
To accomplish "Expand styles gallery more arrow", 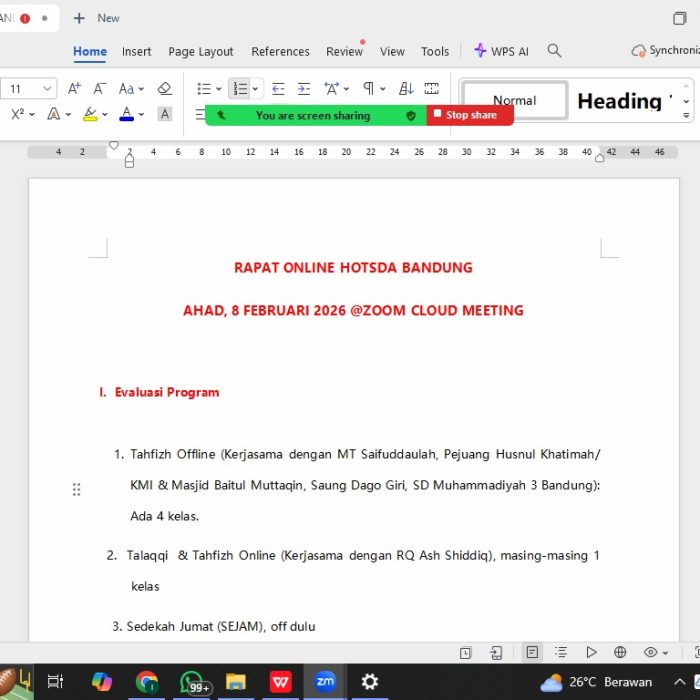I will coord(686,116).
